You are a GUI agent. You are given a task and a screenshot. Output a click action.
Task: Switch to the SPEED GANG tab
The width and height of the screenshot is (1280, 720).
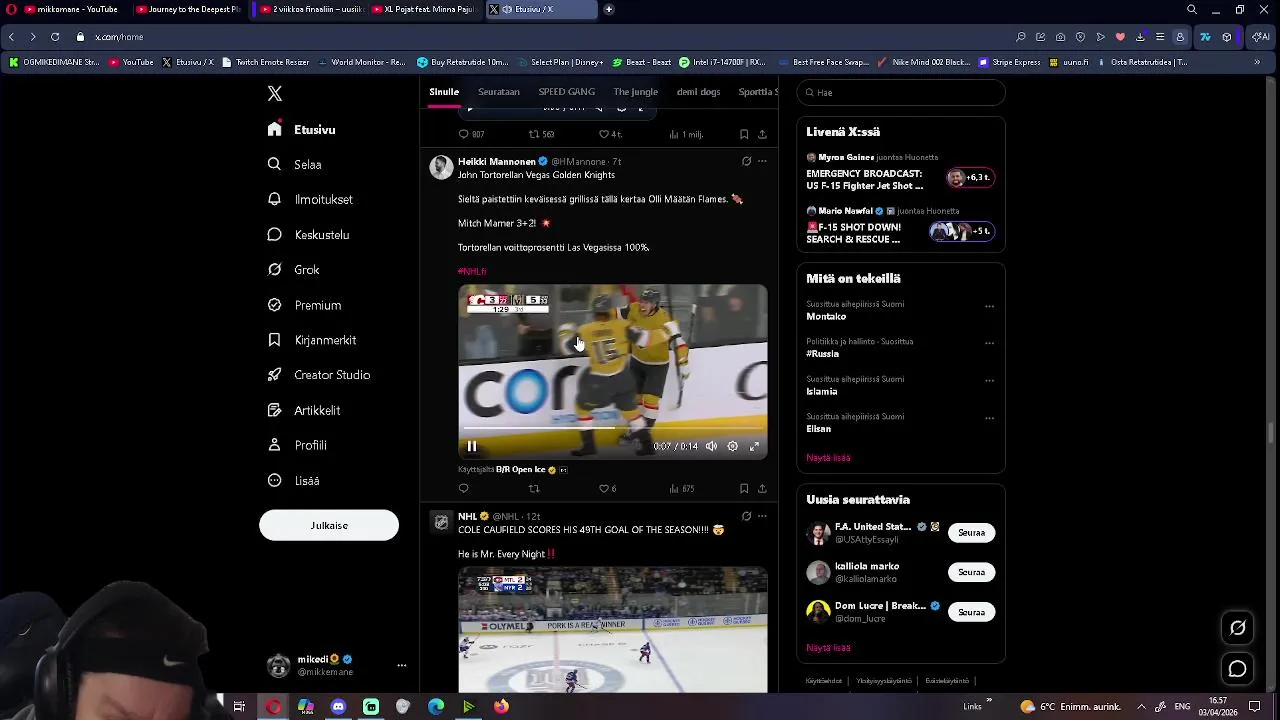point(566,92)
